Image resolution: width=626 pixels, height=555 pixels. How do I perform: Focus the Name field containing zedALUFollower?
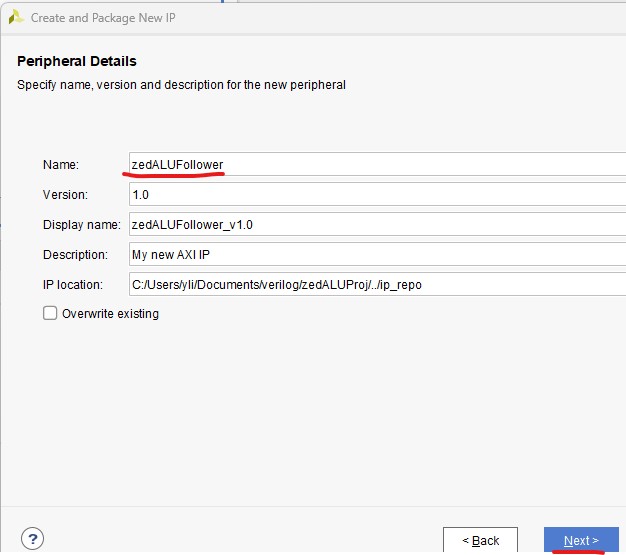click(x=375, y=165)
